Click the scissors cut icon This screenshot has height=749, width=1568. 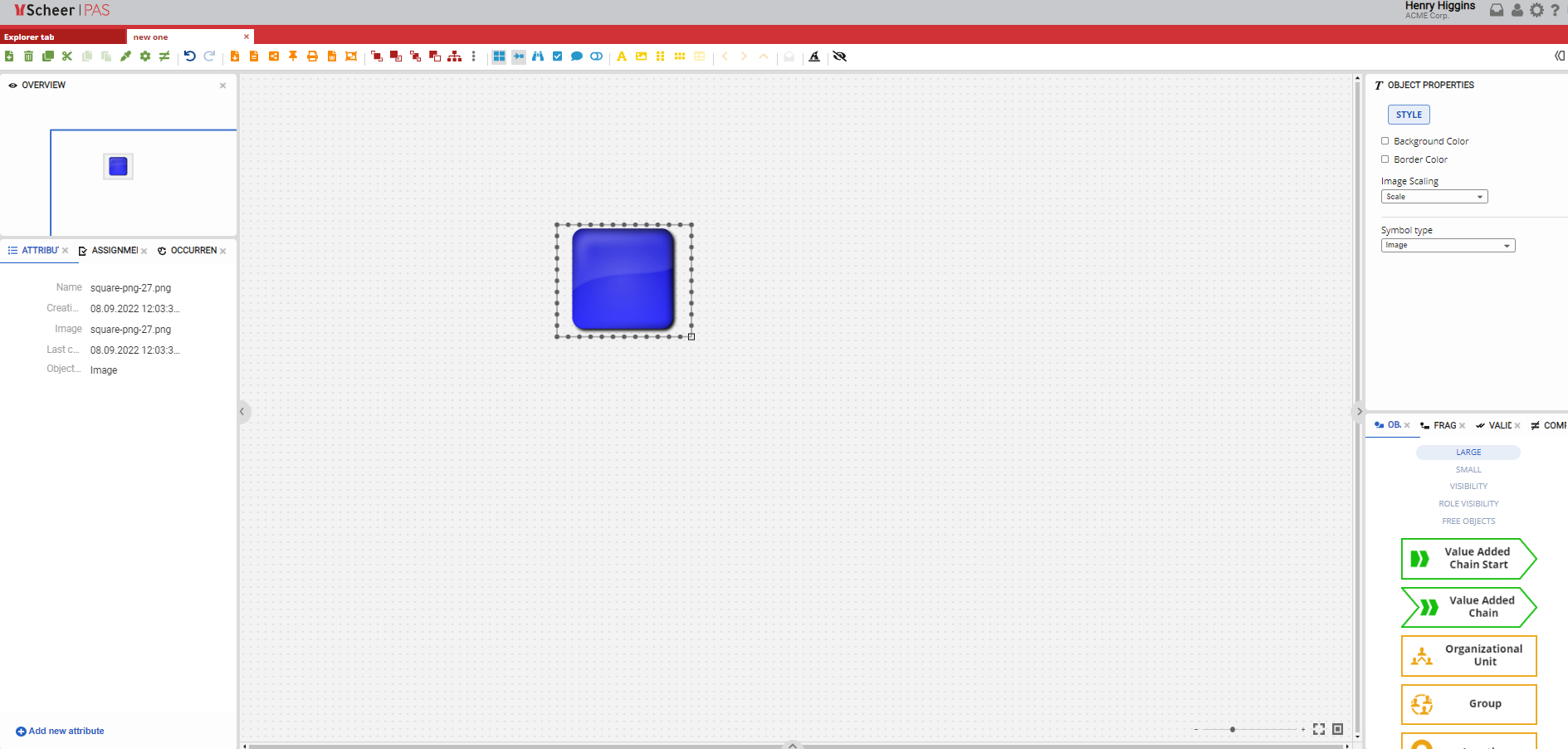[67, 56]
